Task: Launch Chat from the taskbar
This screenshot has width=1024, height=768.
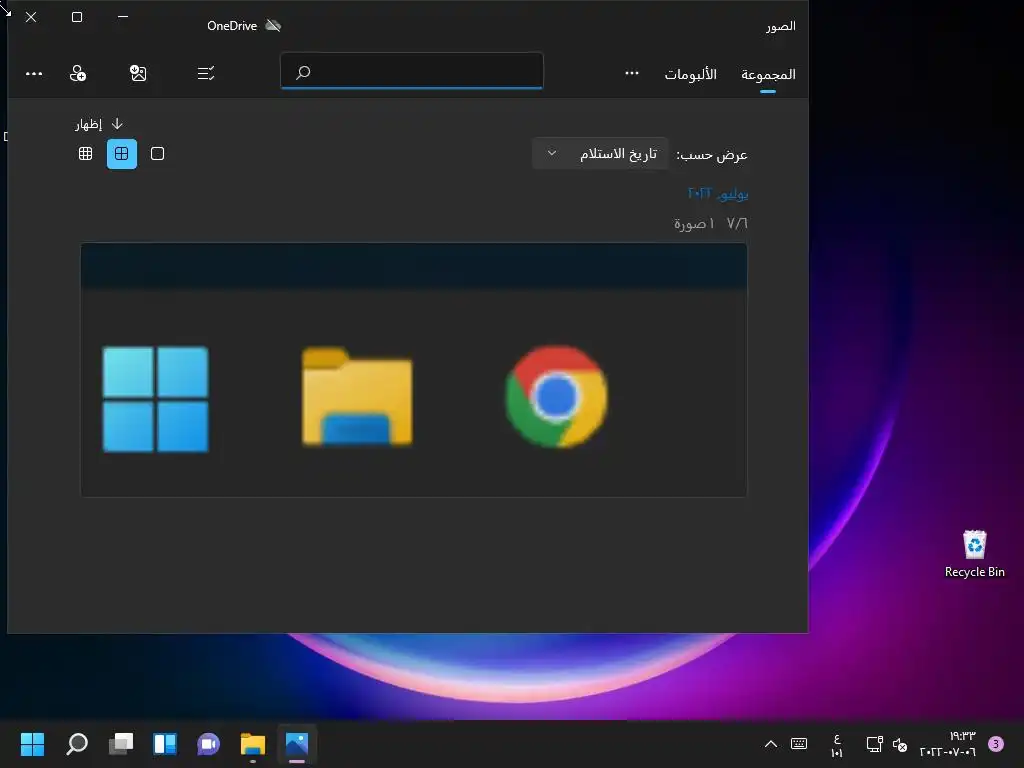Action: point(208,744)
